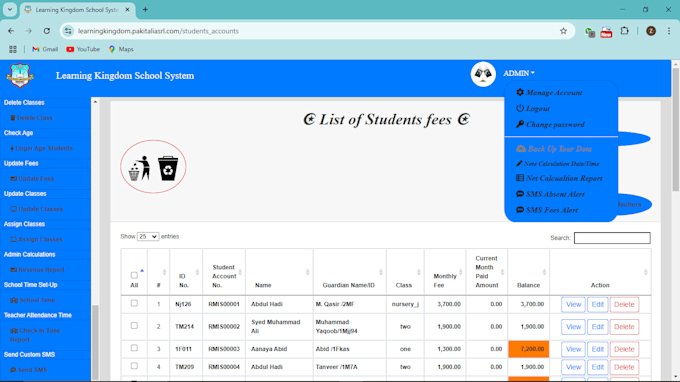Open Note Calculation Date/Time
The height and width of the screenshot is (382, 680).
click(561, 164)
